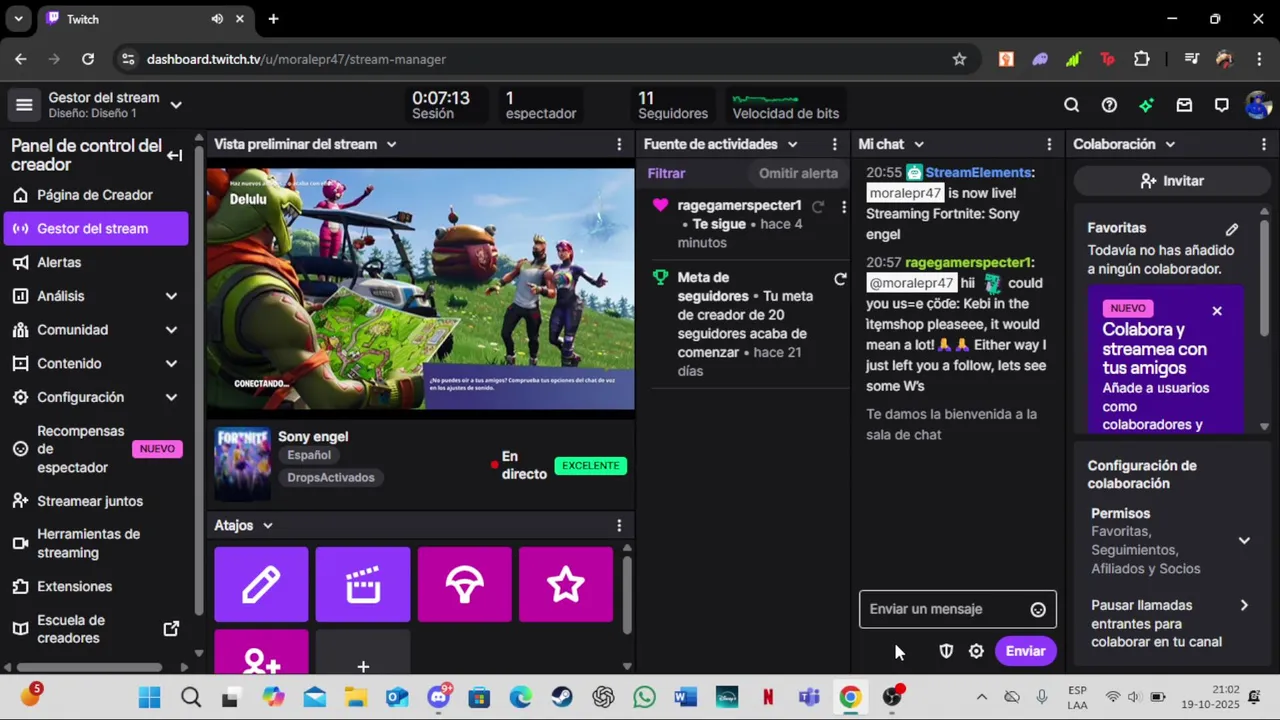The image size is (1280, 720).
Task: Open Extensiones in the sidebar
Action: click(95, 587)
